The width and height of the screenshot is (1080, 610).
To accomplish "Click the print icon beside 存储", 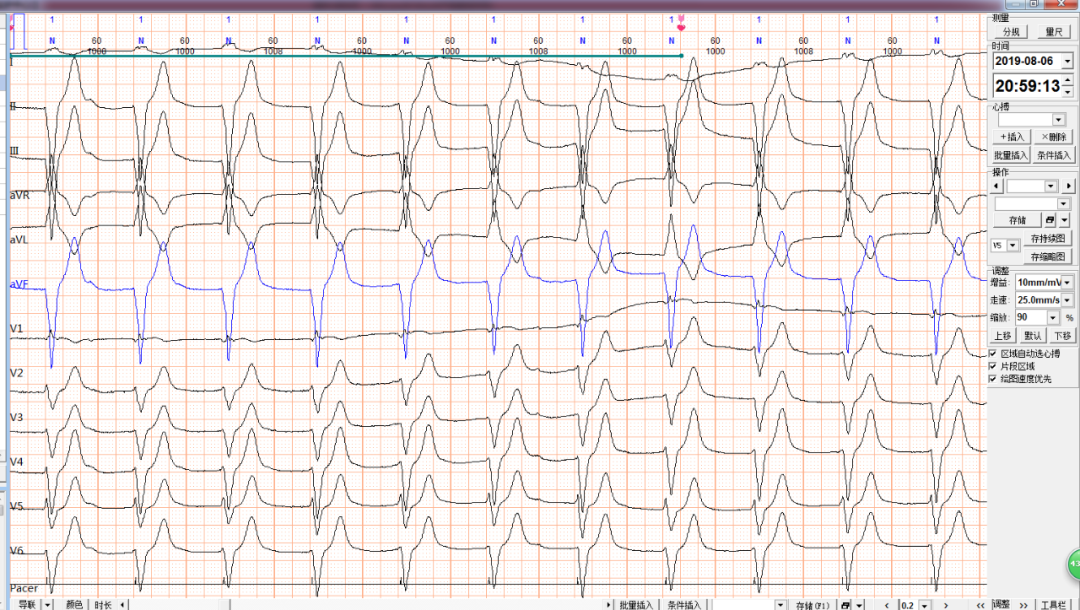I will click(x=1050, y=220).
